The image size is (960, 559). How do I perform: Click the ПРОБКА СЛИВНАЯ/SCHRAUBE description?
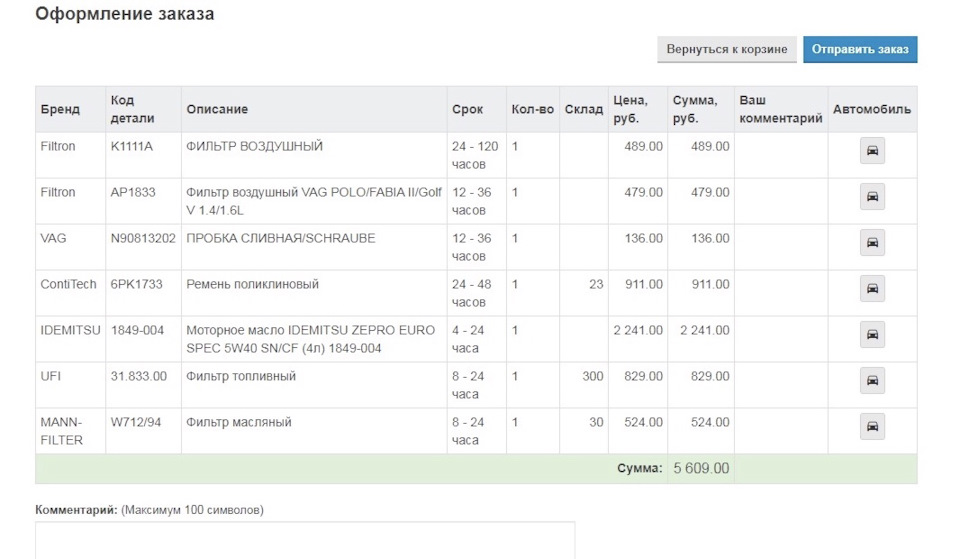point(280,238)
